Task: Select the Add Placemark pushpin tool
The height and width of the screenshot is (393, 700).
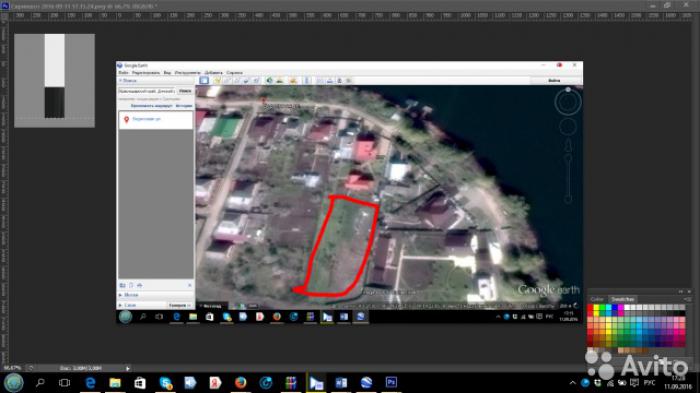Action: point(217,80)
